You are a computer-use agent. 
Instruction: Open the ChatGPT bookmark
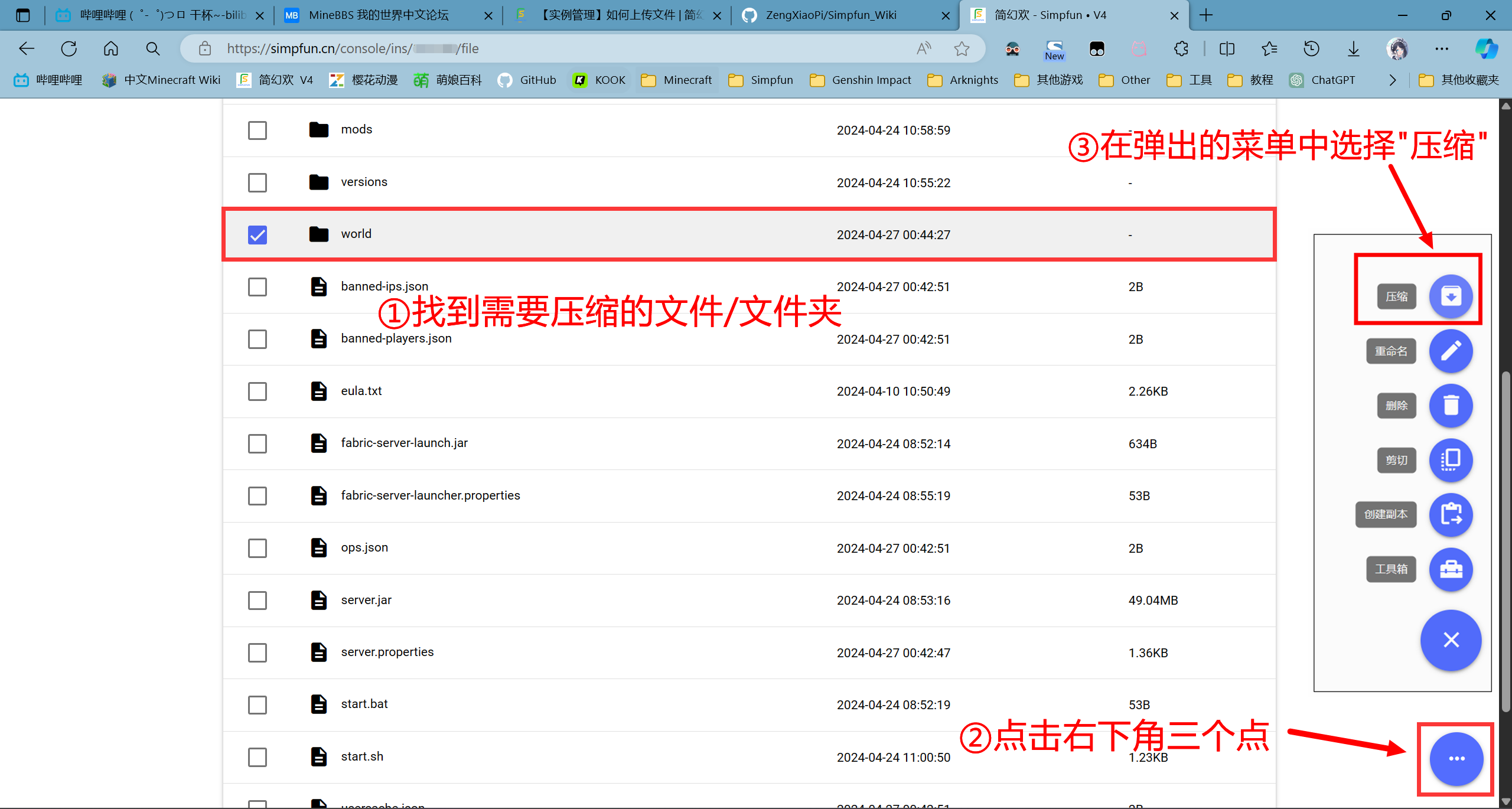pyautogui.click(x=1322, y=80)
